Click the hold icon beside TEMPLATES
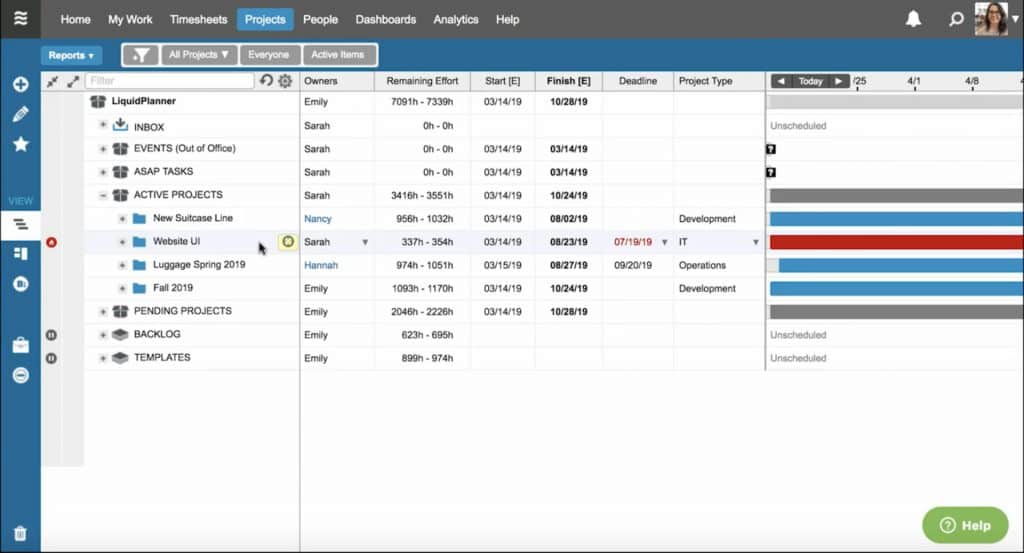Image resolution: width=1024 pixels, height=553 pixels. point(52,358)
